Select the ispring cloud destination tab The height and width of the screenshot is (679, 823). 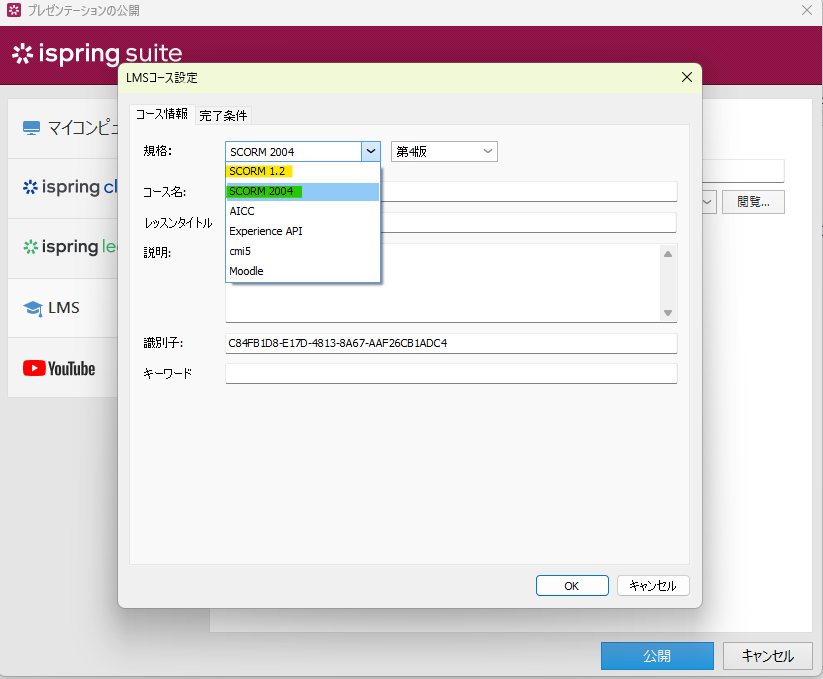63,187
